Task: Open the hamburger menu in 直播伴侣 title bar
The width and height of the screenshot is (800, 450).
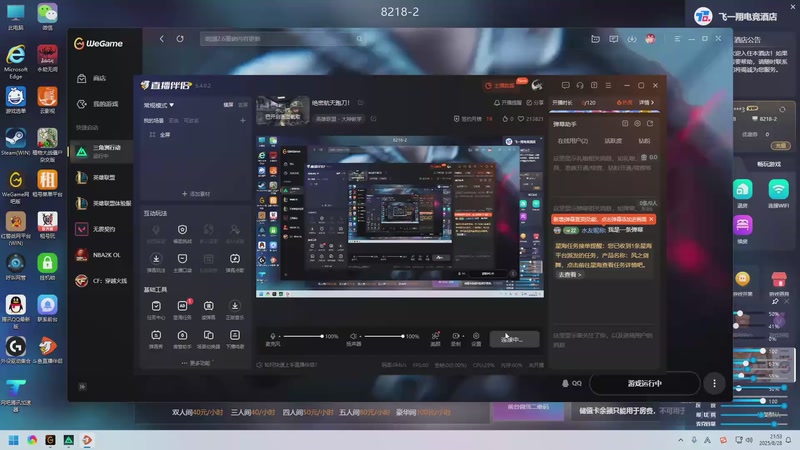Action: (608, 85)
